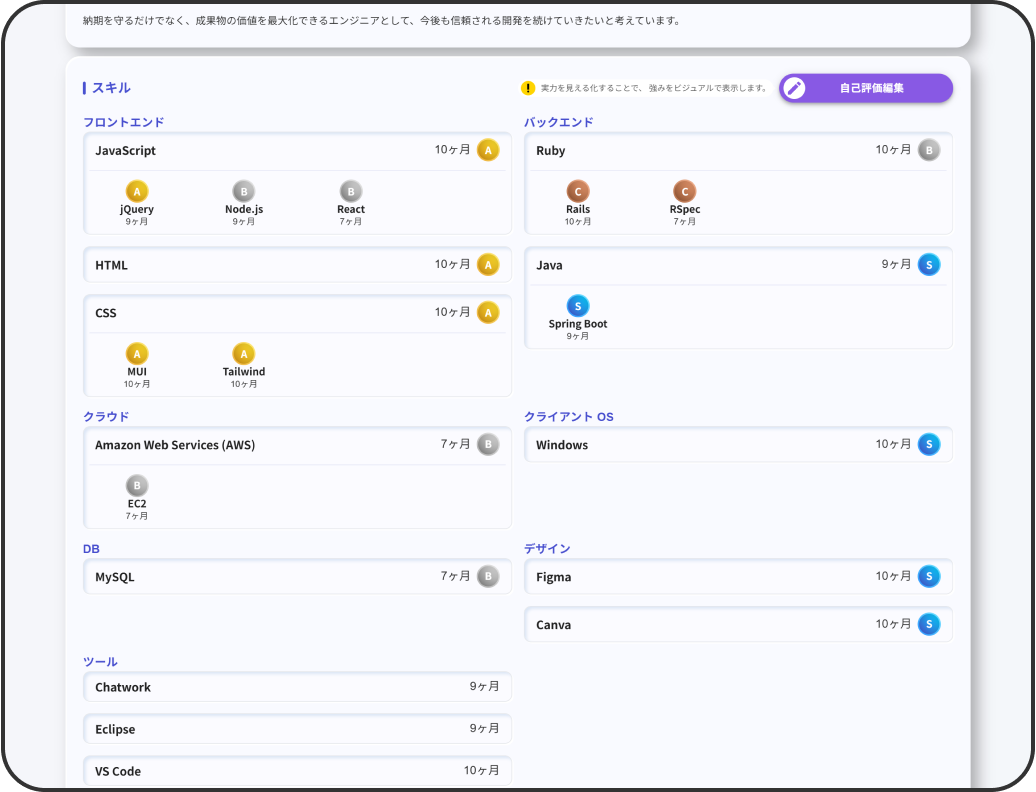Click the バックエンド category heading

[558, 122]
